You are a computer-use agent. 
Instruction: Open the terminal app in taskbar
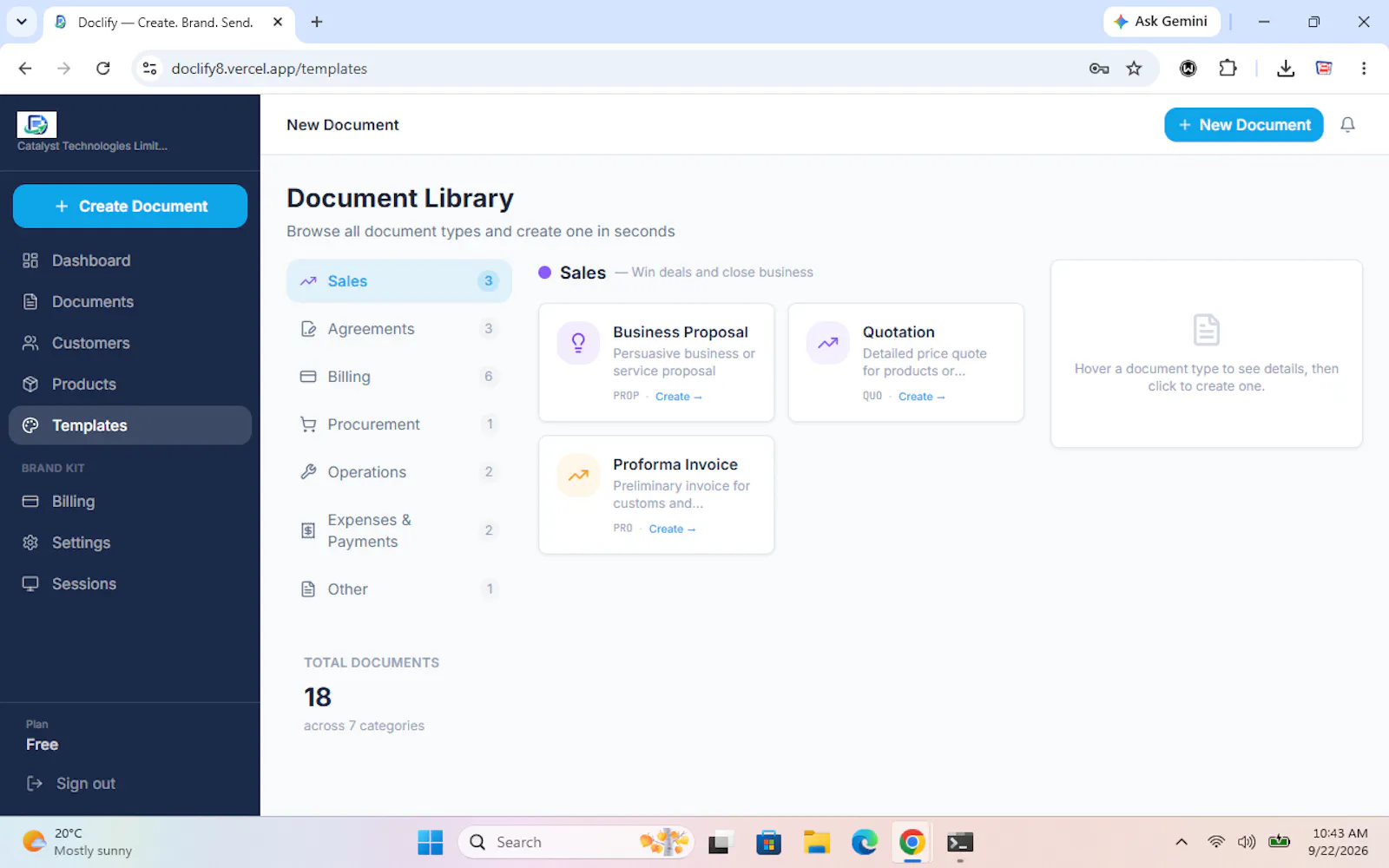tap(960, 842)
